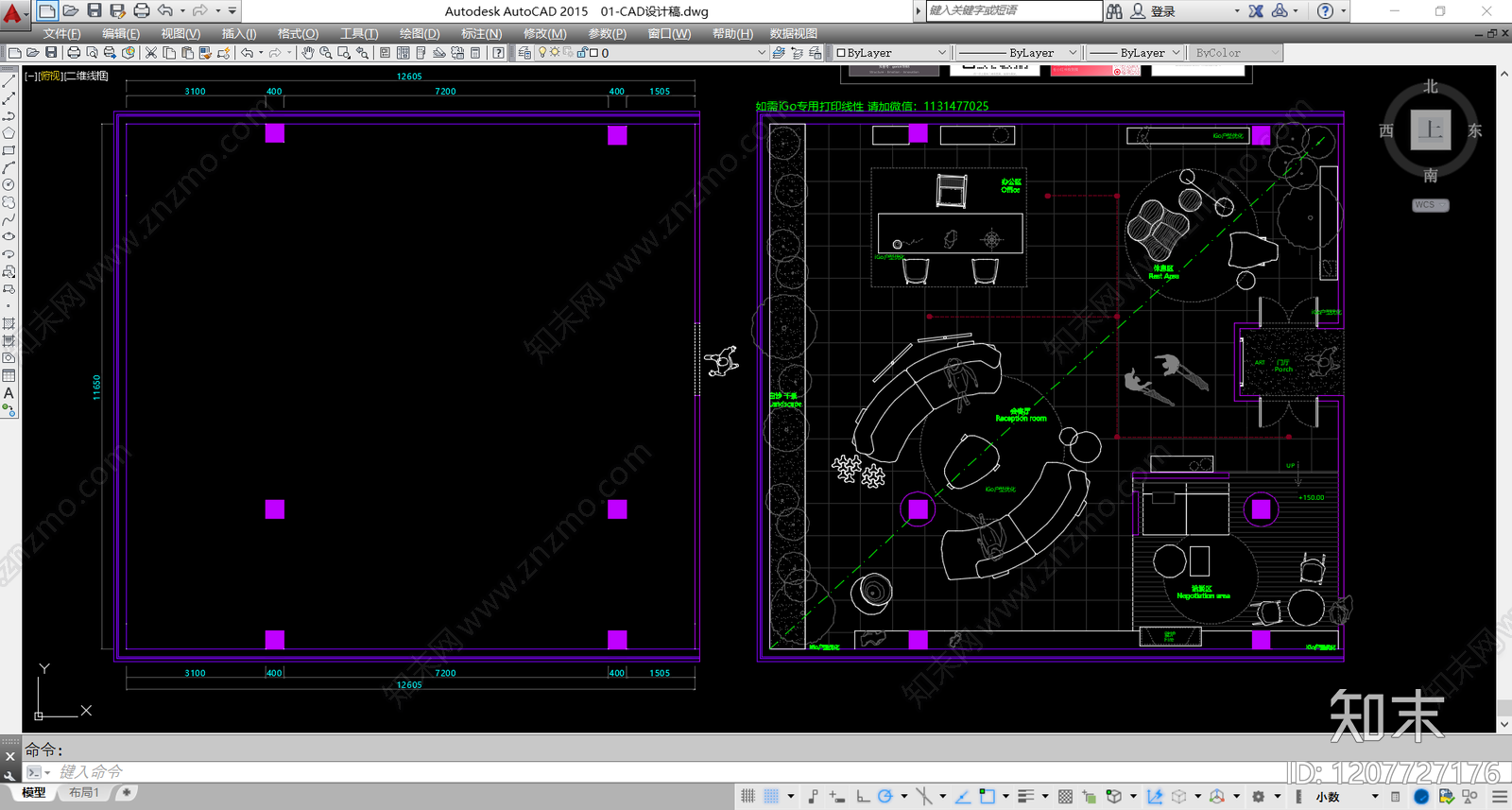Image resolution: width=1512 pixels, height=810 pixels.
Task: Switch to the 布局1 layout tab
Action: 84,793
